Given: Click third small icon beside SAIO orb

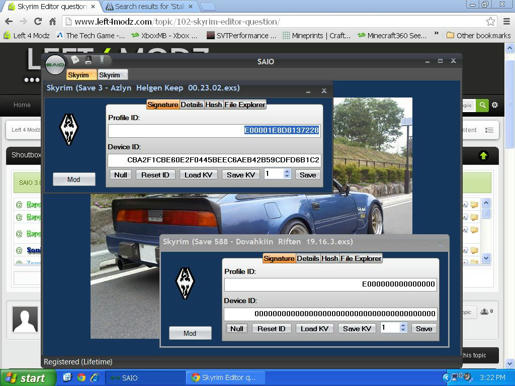Looking at the screenshot, I should point(102,60).
